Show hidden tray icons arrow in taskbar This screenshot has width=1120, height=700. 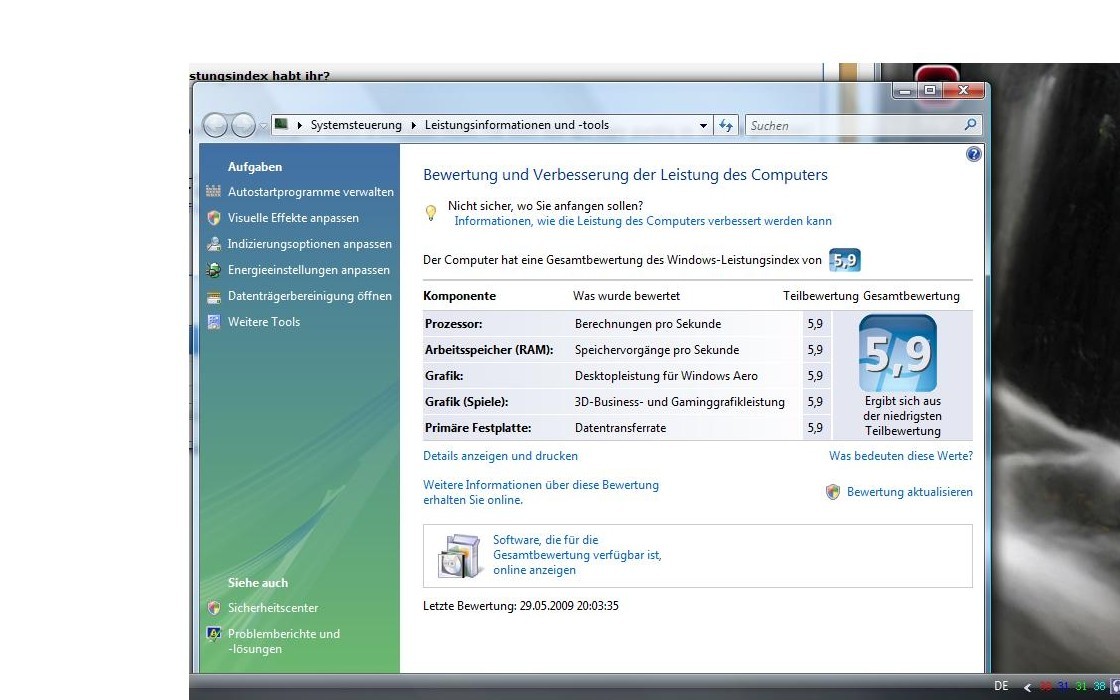1028,686
